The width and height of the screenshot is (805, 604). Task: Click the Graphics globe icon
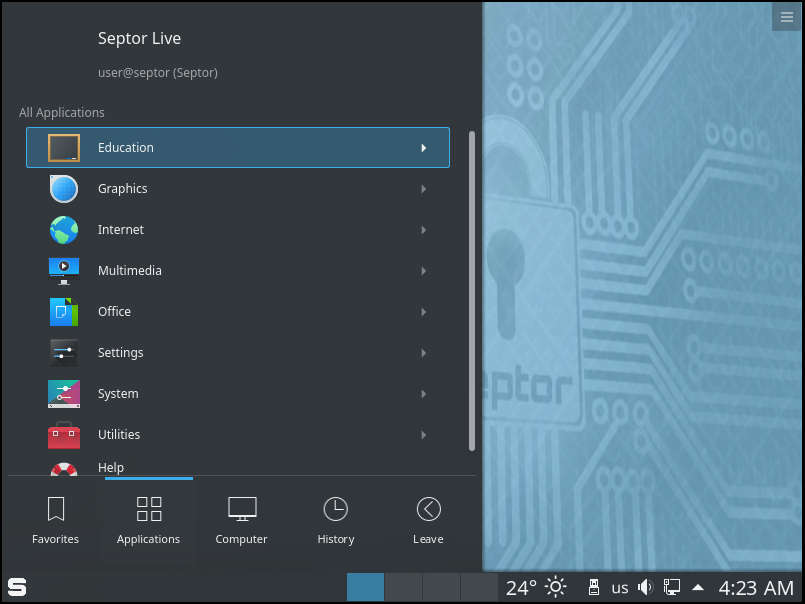point(64,188)
